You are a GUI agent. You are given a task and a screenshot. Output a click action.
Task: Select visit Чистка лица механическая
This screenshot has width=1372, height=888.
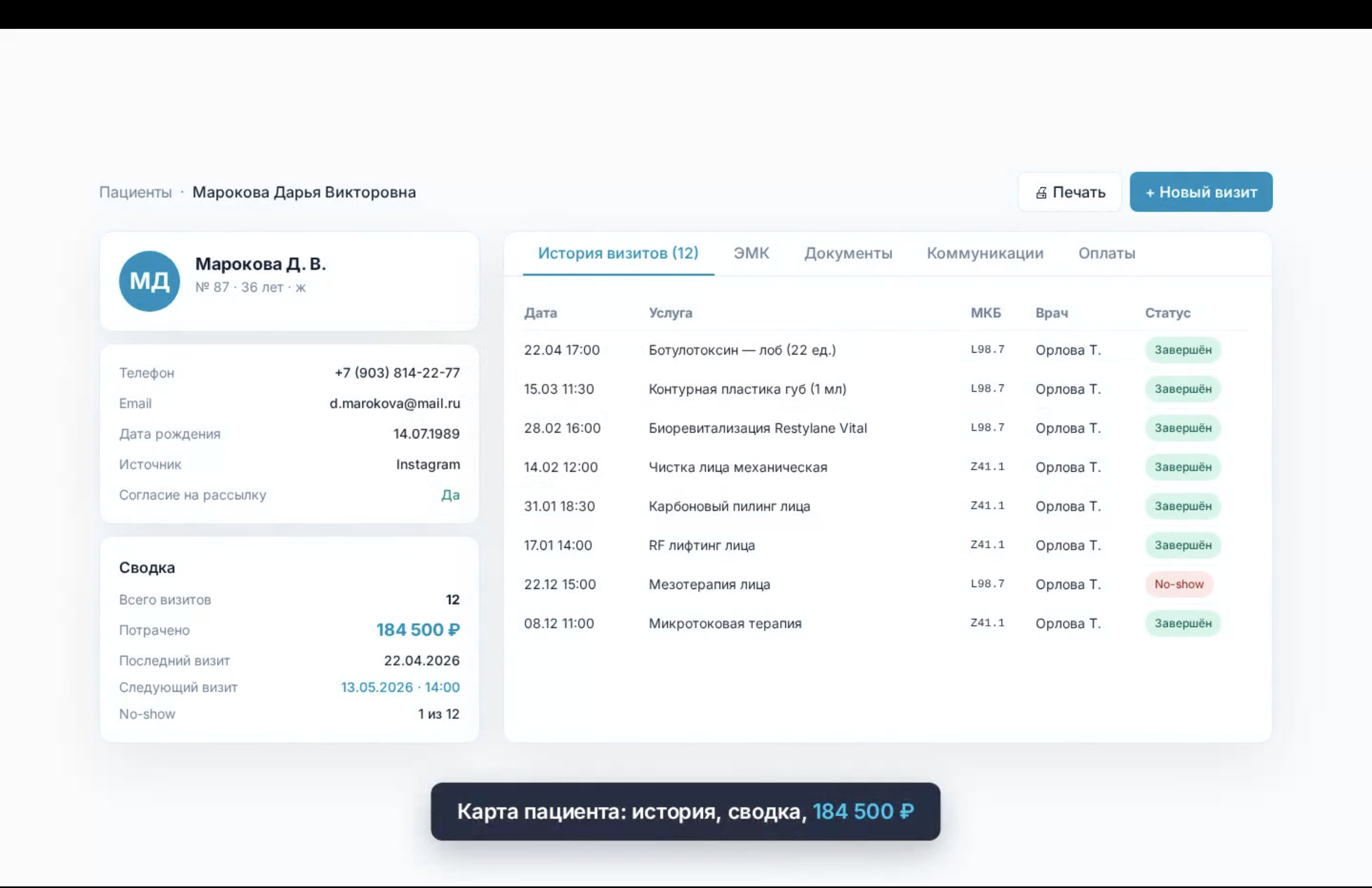point(885,467)
